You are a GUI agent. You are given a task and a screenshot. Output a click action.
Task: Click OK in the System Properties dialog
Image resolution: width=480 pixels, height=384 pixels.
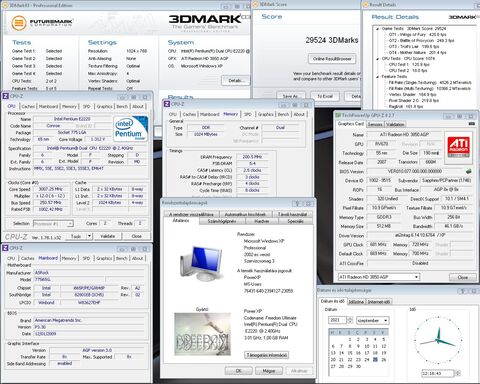click(x=239, y=371)
